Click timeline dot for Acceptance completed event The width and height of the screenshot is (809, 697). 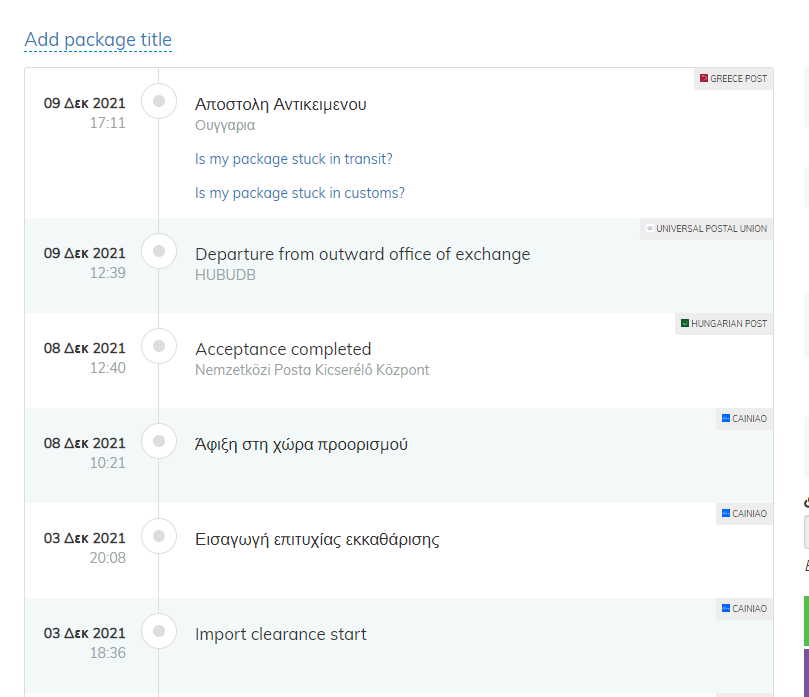(159, 346)
